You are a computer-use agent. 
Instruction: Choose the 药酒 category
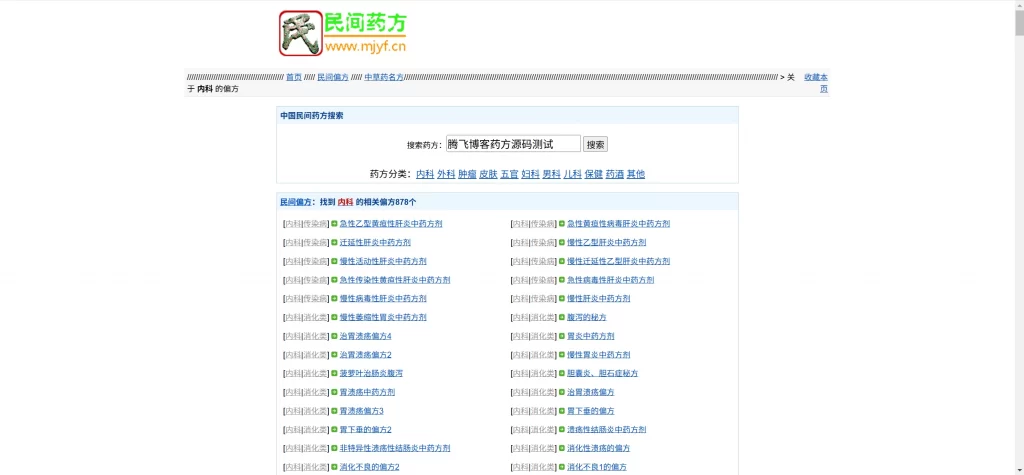(614, 174)
